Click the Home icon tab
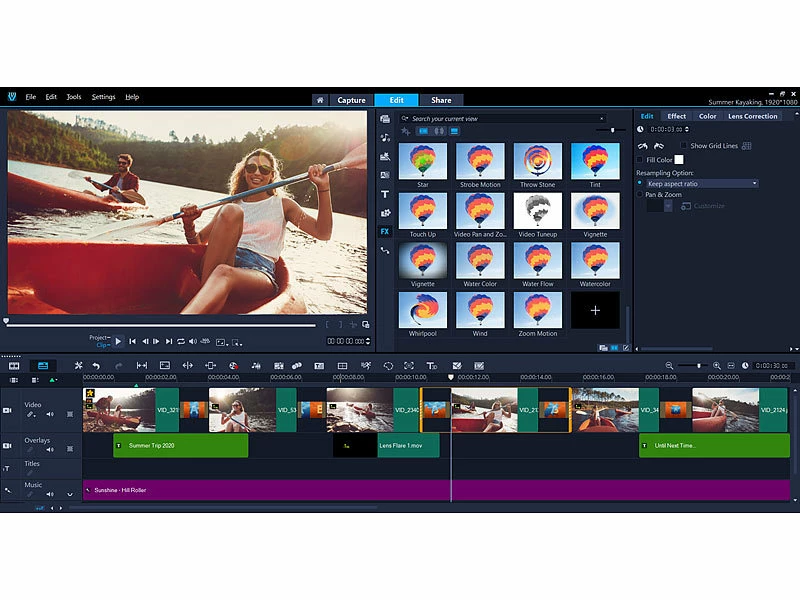The height and width of the screenshot is (600, 800). pyautogui.click(x=319, y=100)
